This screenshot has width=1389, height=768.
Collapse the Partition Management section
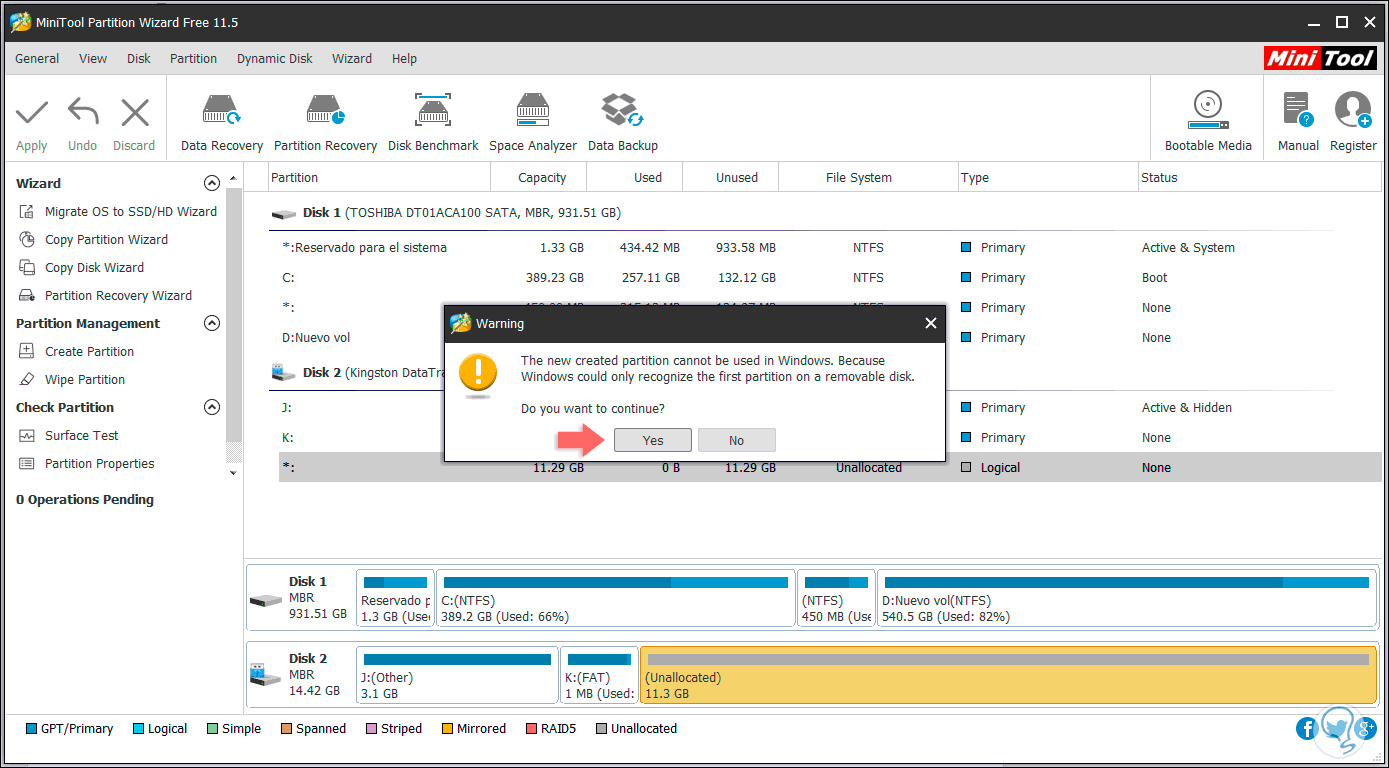tap(211, 324)
